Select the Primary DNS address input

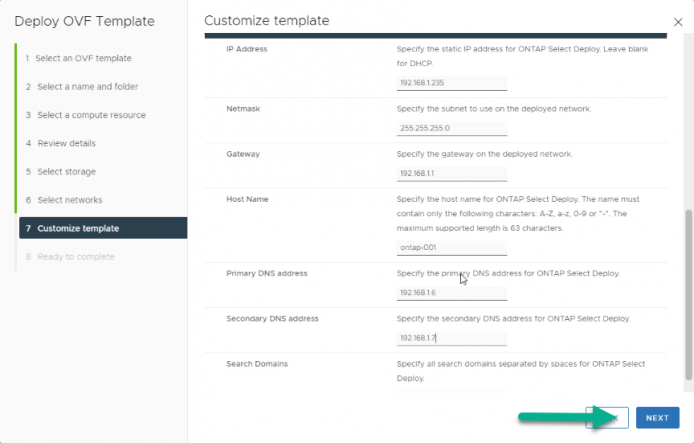(451, 293)
